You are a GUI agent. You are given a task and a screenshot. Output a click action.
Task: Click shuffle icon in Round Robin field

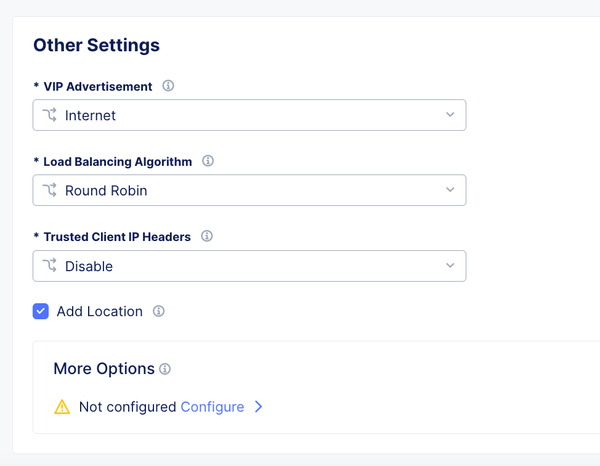pos(50,190)
